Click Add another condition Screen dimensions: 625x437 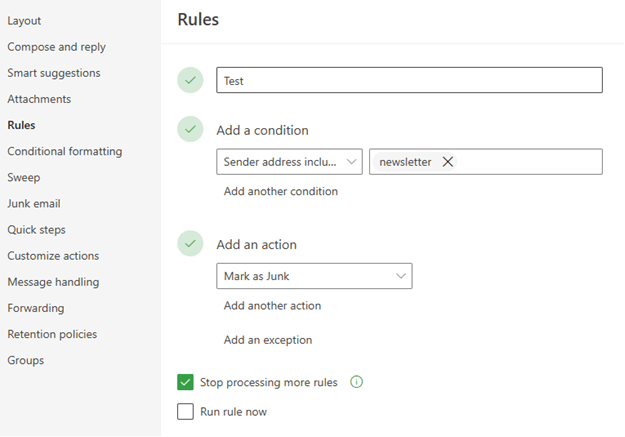[281, 191]
